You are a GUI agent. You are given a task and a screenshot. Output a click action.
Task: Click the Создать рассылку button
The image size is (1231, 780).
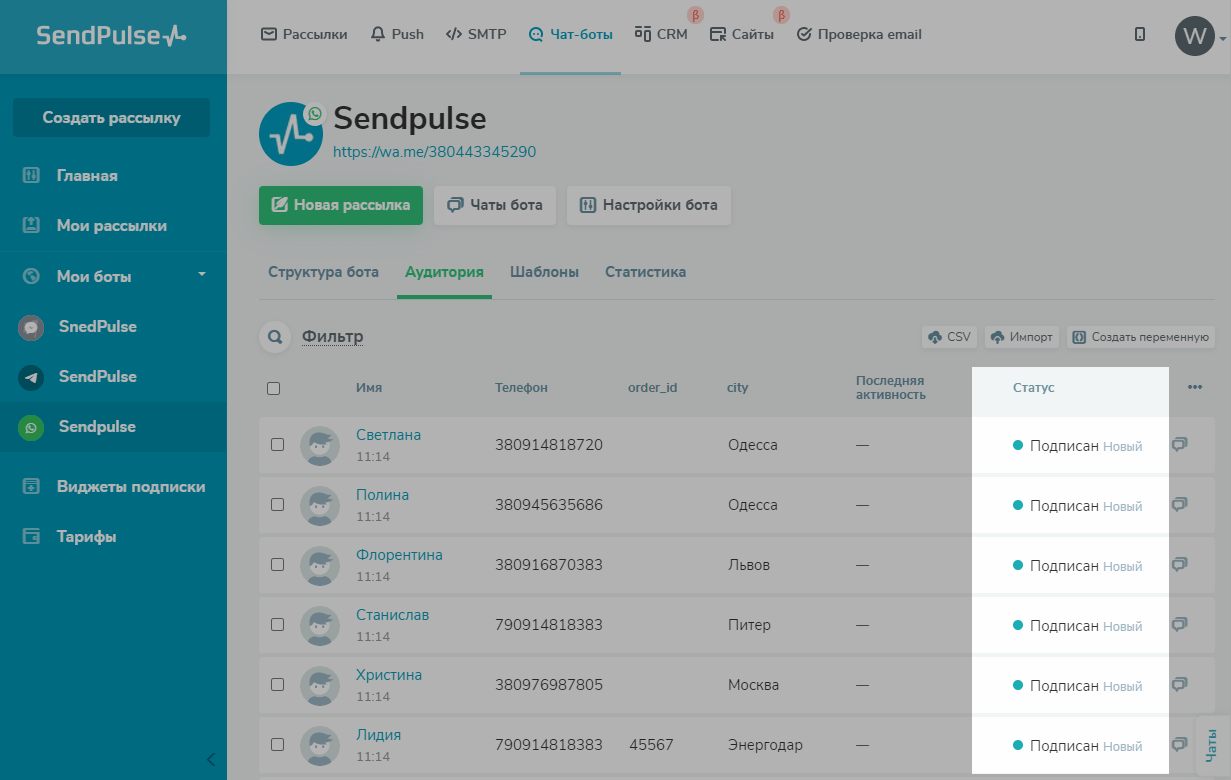(x=111, y=117)
